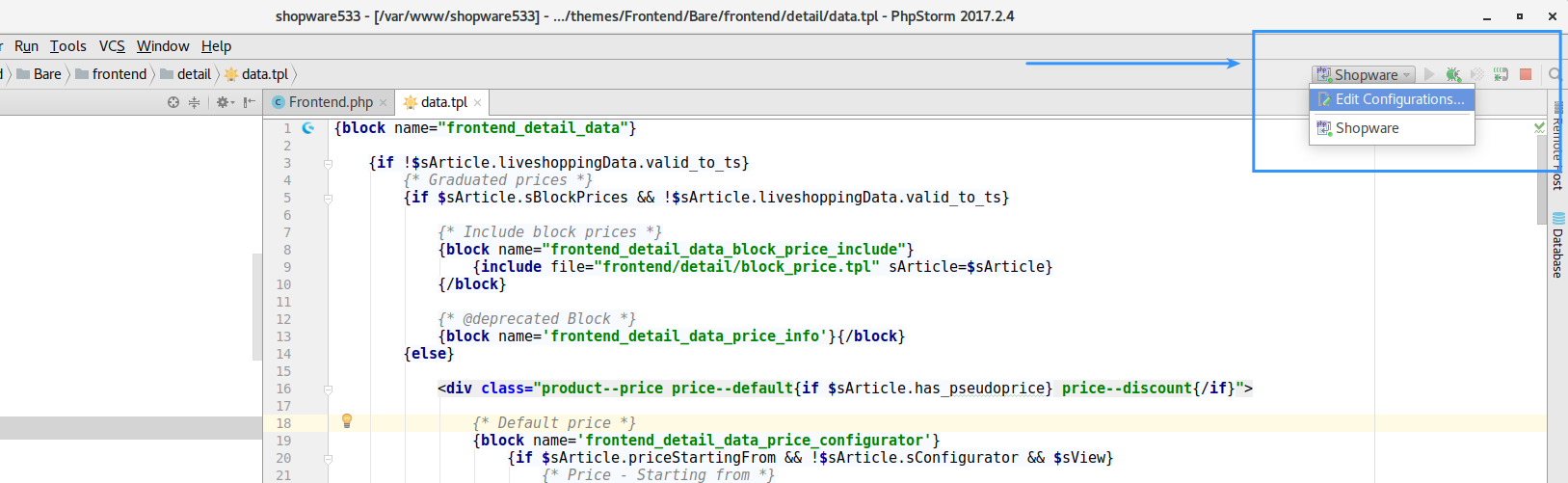The height and width of the screenshot is (483, 1568).
Task: Click "@deprecated Block" comment text
Action: click(537, 319)
